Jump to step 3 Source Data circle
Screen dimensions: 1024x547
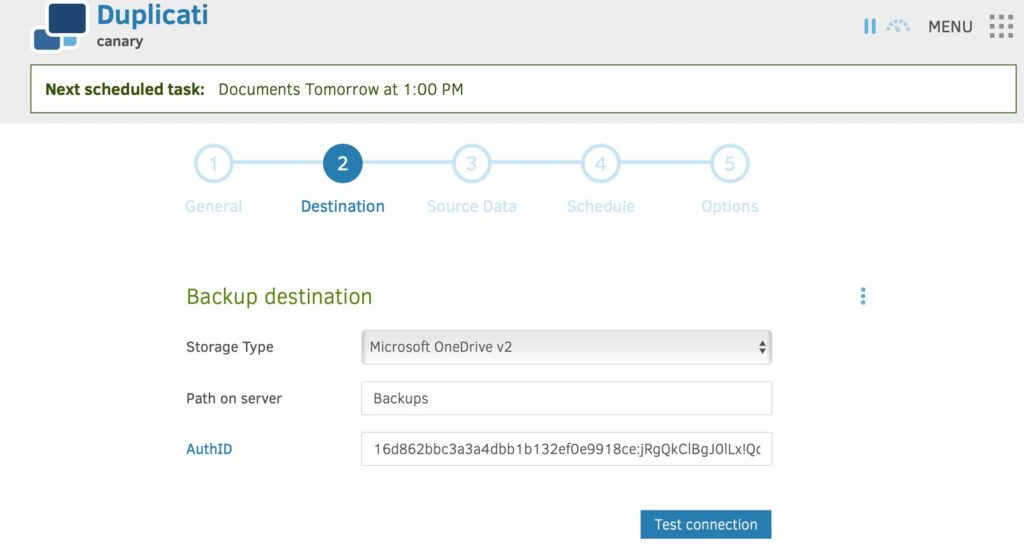tap(472, 163)
